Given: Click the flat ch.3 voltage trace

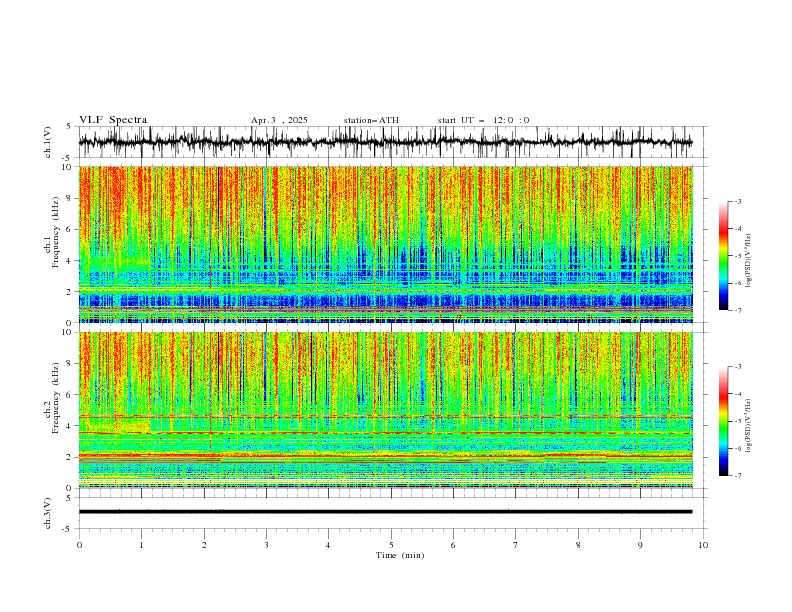Looking at the screenshot, I should click(x=385, y=512).
